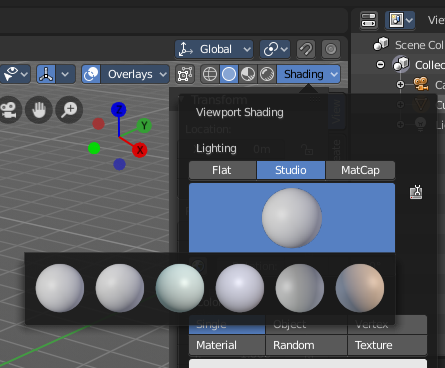Click the white color swatch bar

[308, 363]
